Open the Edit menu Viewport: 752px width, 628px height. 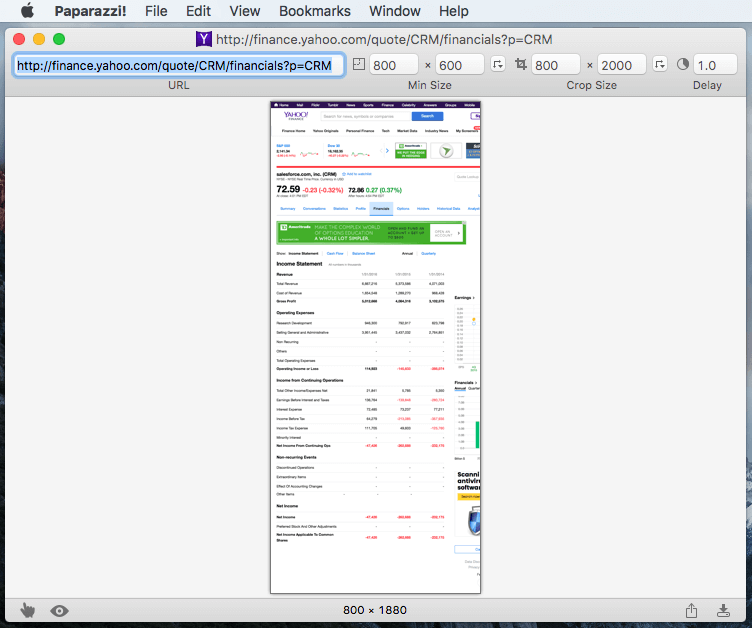[x=198, y=11]
